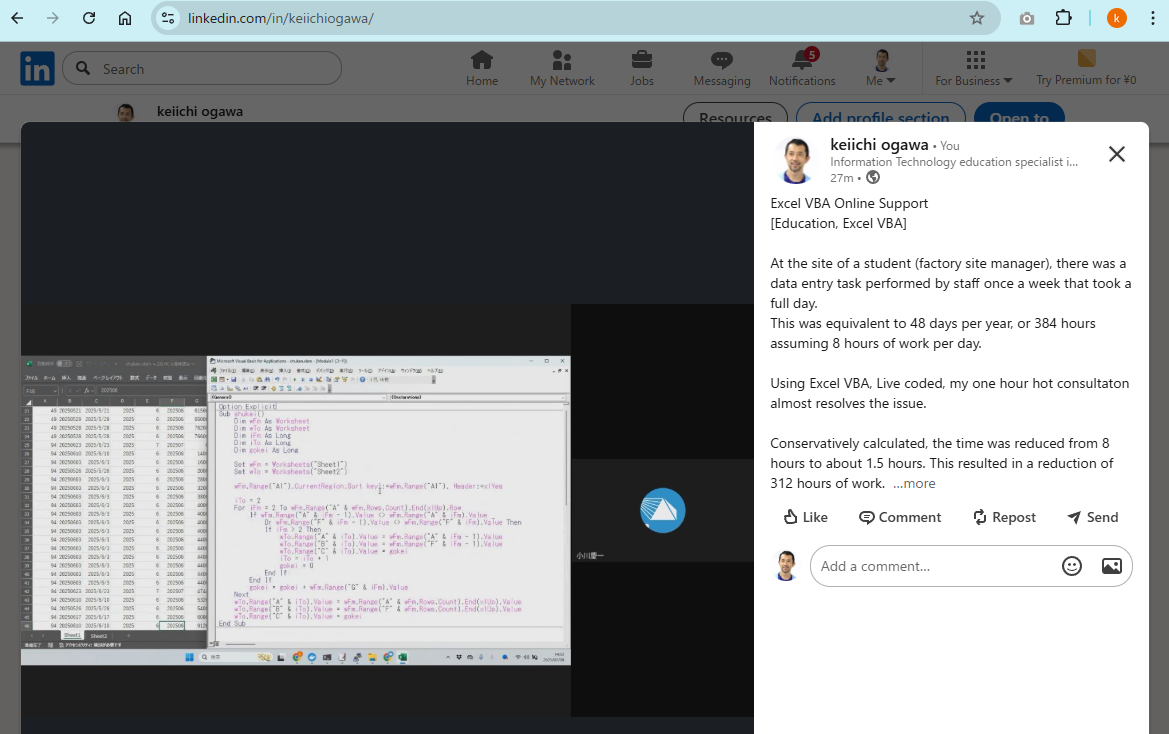Click the LinkedIn logo
The width and height of the screenshot is (1169, 734).
(x=37, y=69)
